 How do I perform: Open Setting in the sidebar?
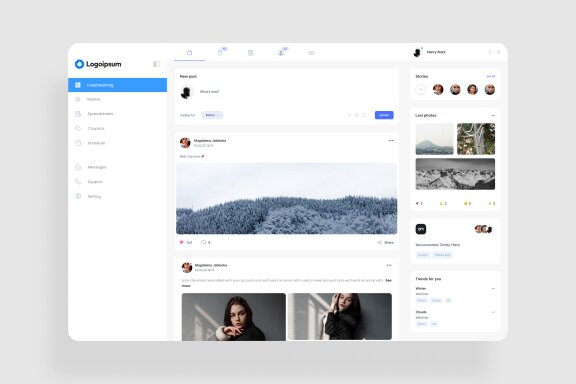(94, 197)
